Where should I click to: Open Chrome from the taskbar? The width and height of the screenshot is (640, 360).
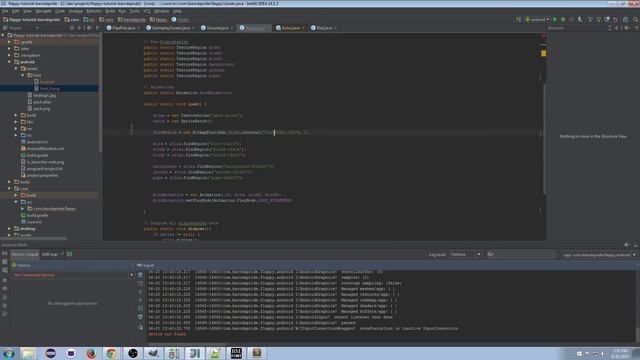(111, 353)
